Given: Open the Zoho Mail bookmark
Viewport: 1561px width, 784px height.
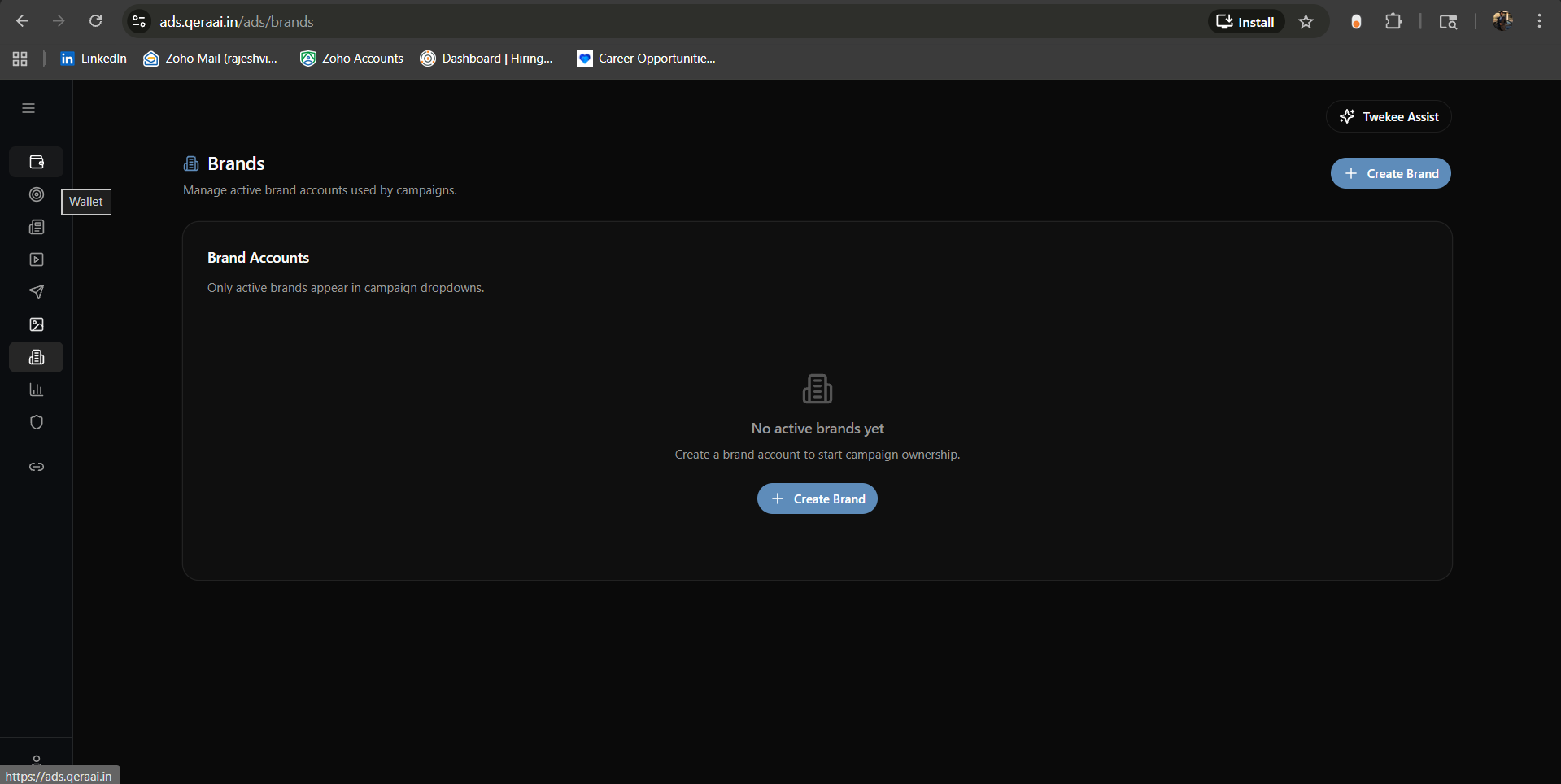Looking at the screenshot, I should (211, 59).
